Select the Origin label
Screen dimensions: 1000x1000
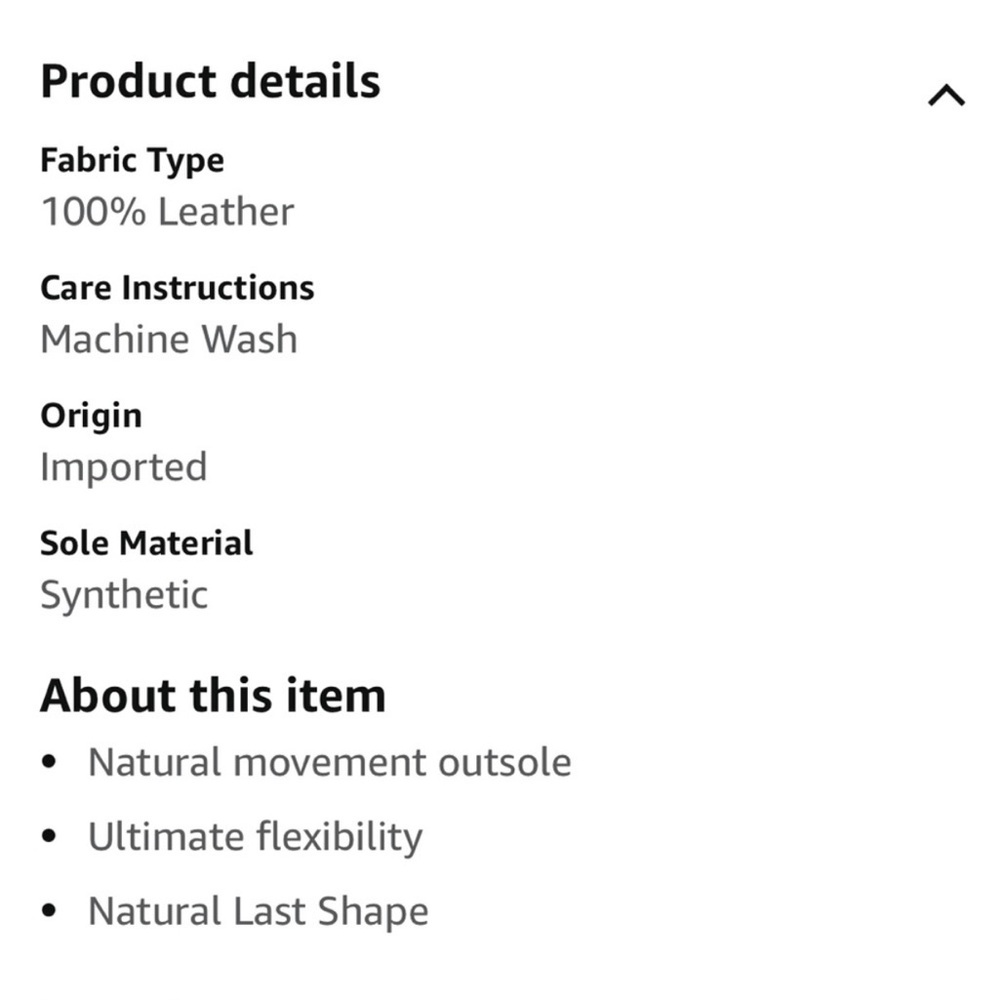pyautogui.click(x=91, y=416)
